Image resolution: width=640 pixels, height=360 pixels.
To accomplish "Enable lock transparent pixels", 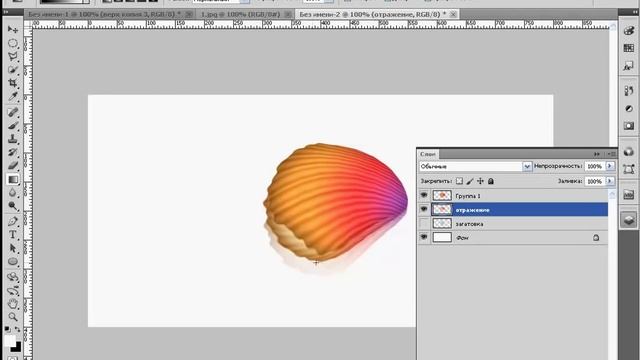I will (459, 181).
